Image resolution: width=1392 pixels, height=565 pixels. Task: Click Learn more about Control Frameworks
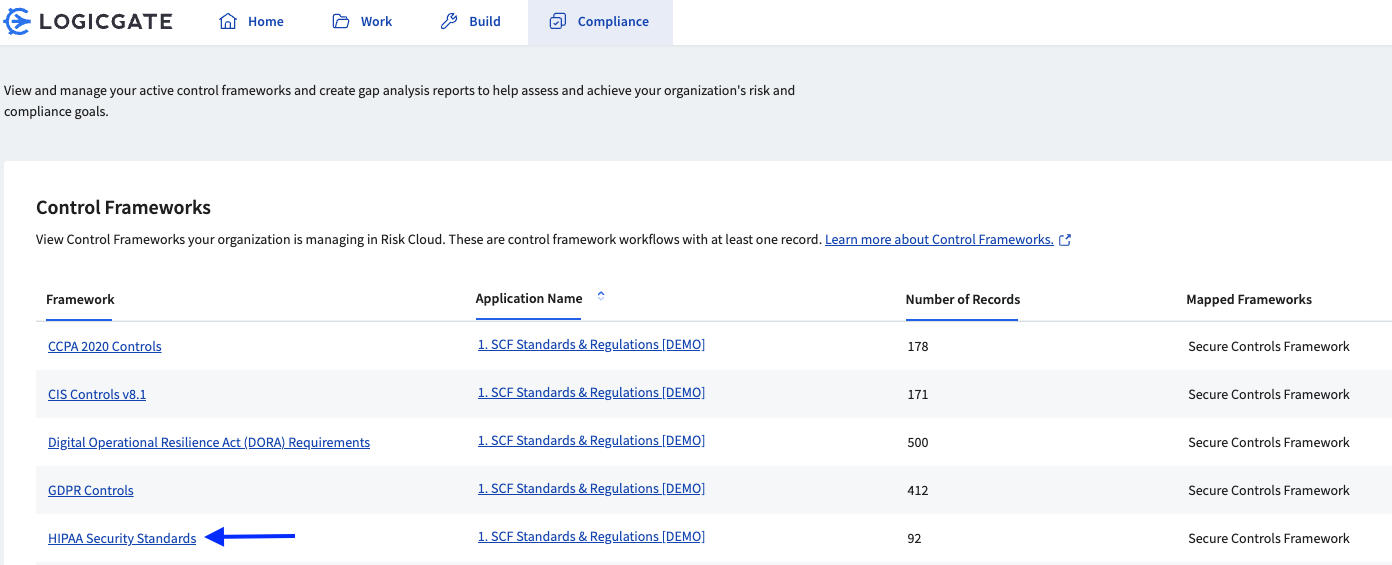coord(939,240)
